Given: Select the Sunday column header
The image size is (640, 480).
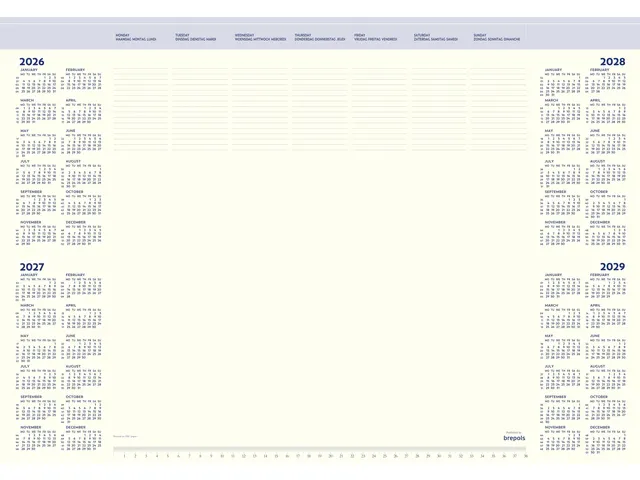Looking at the screenshot, I should coord(497,38).
